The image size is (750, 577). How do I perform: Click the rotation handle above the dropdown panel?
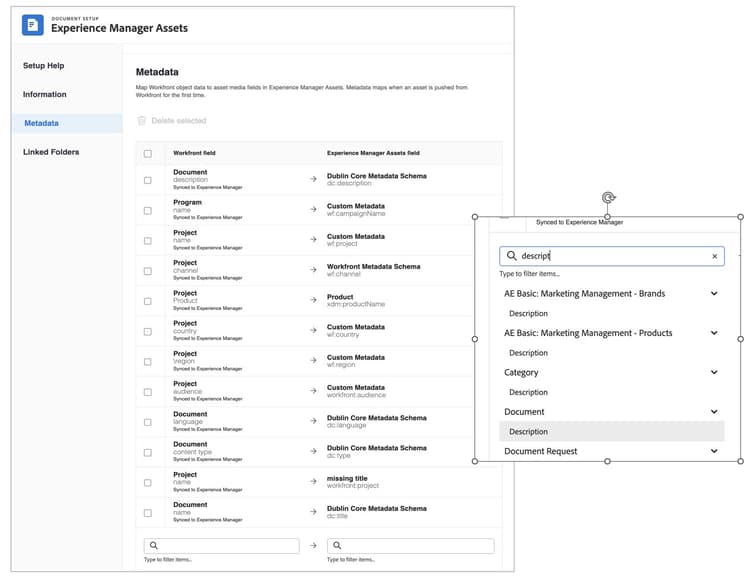[x=608, y=198]
